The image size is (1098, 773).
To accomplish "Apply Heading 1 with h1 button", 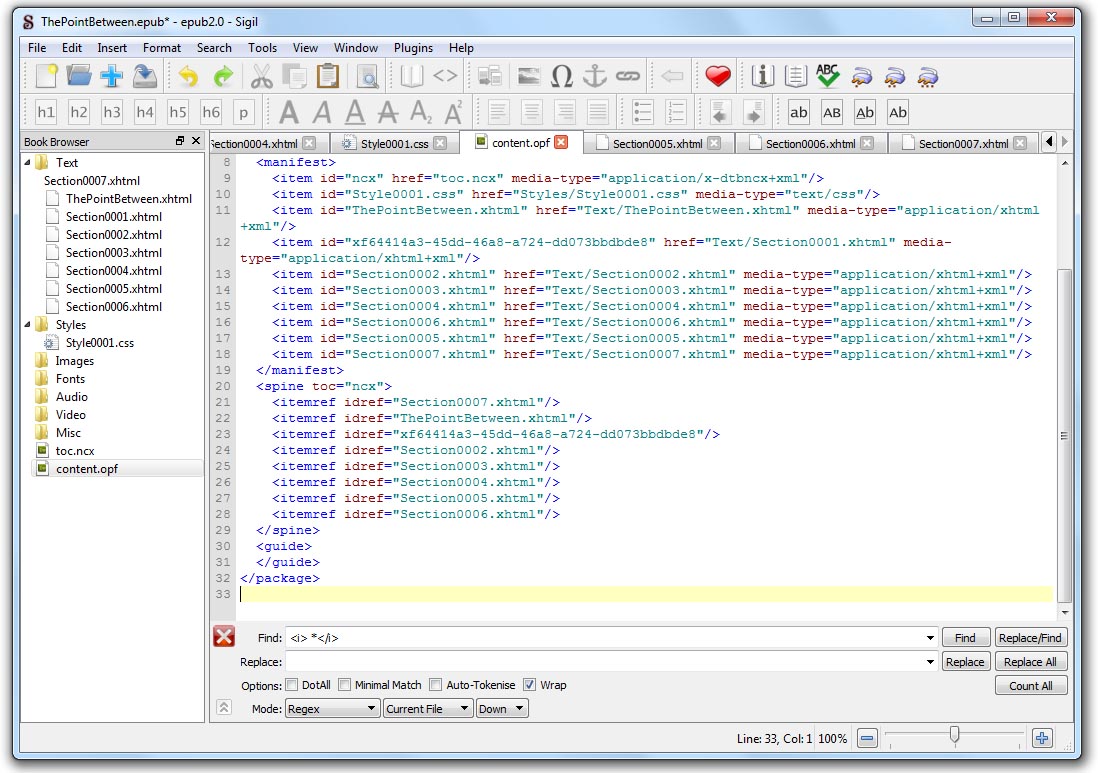I will (x=46, y=112).
